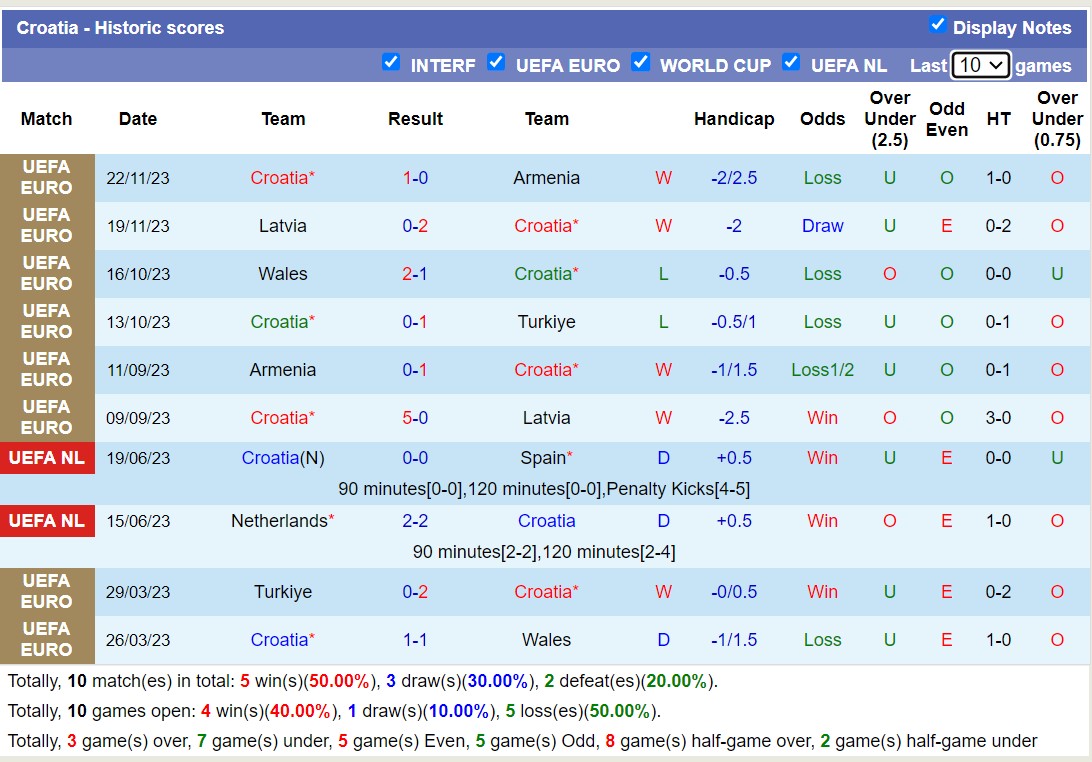This screenshot has height=762, width=1092.
Task: Uncheck the WORLD CUP filter checkbox
Action: tap(640, 63)
